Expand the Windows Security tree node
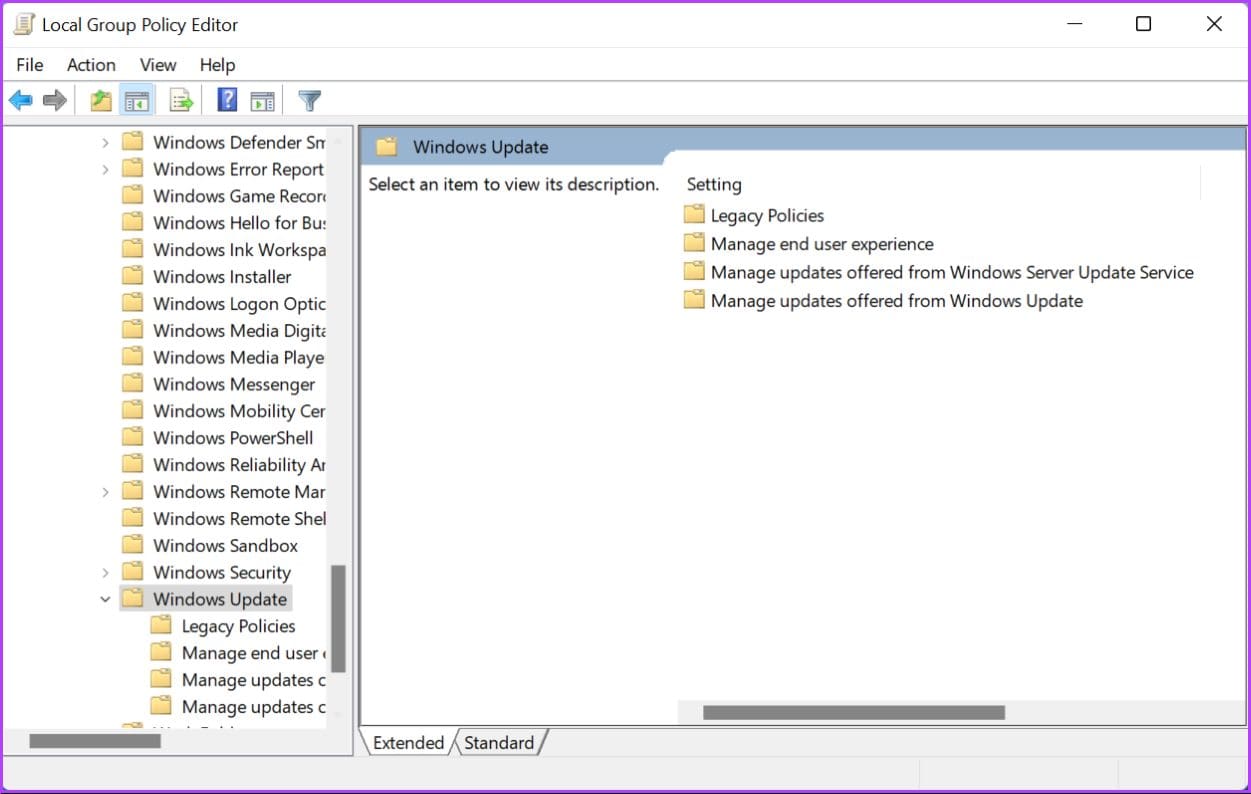1251x794 pixels. (x=105, y=573)
